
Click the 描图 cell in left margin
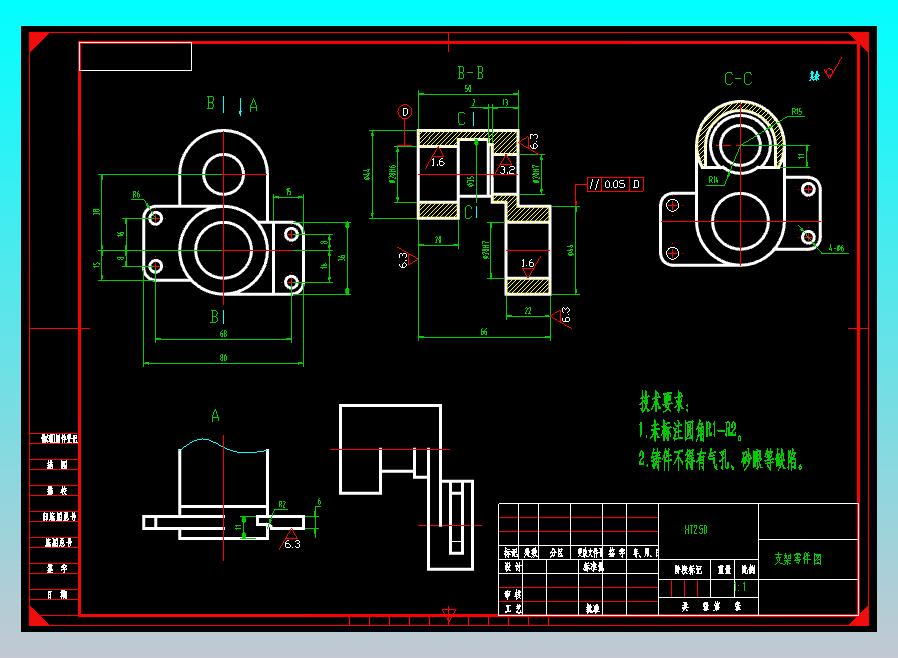(57, 465)
